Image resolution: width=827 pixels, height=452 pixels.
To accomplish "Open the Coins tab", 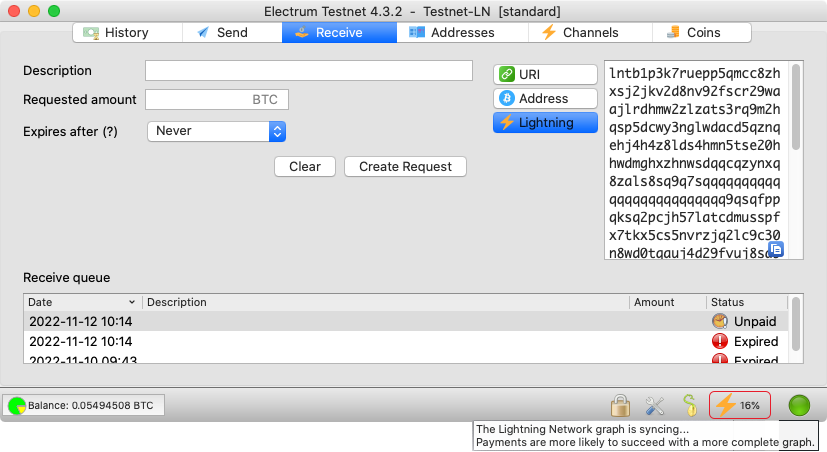I will pyautogui.click(x=701, y=33).
